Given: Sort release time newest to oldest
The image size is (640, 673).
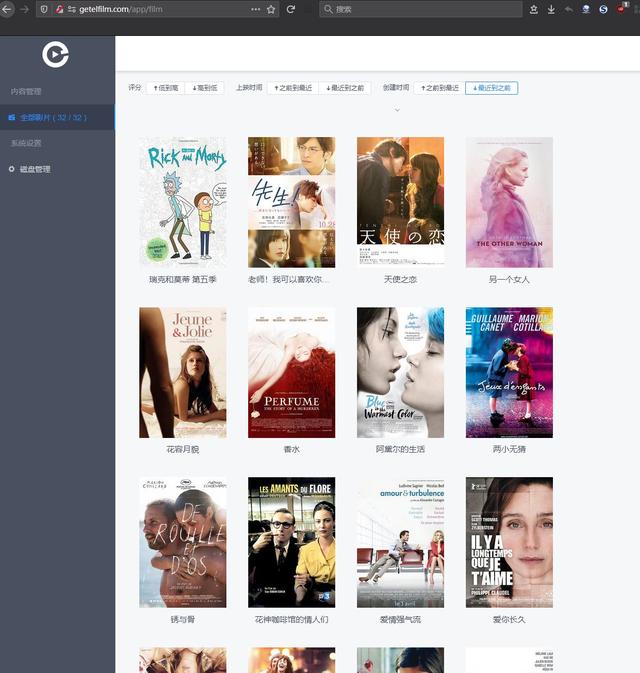Looking at the screenshot, I should pyautogui.click(x=345, y=88).
